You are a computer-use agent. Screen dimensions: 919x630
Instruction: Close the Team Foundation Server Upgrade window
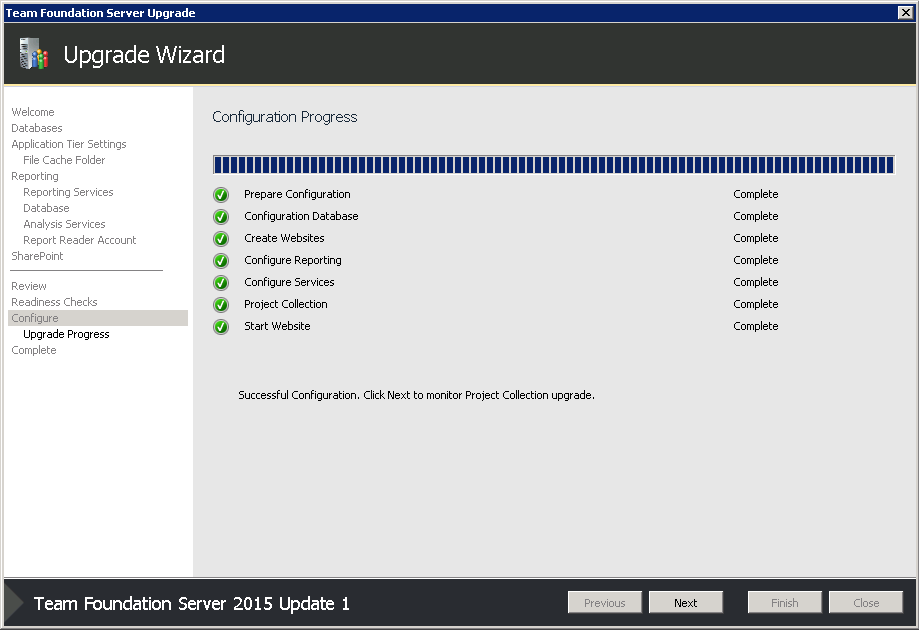click(905, 13)
